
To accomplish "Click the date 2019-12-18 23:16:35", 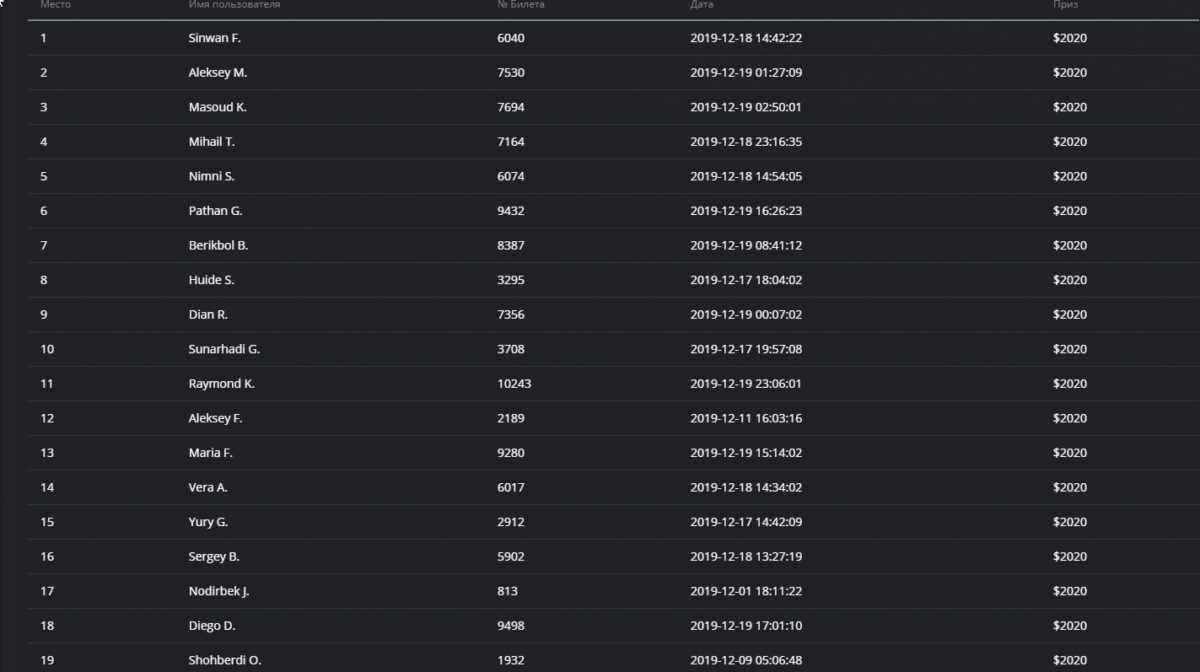I will tap(746, 142).
